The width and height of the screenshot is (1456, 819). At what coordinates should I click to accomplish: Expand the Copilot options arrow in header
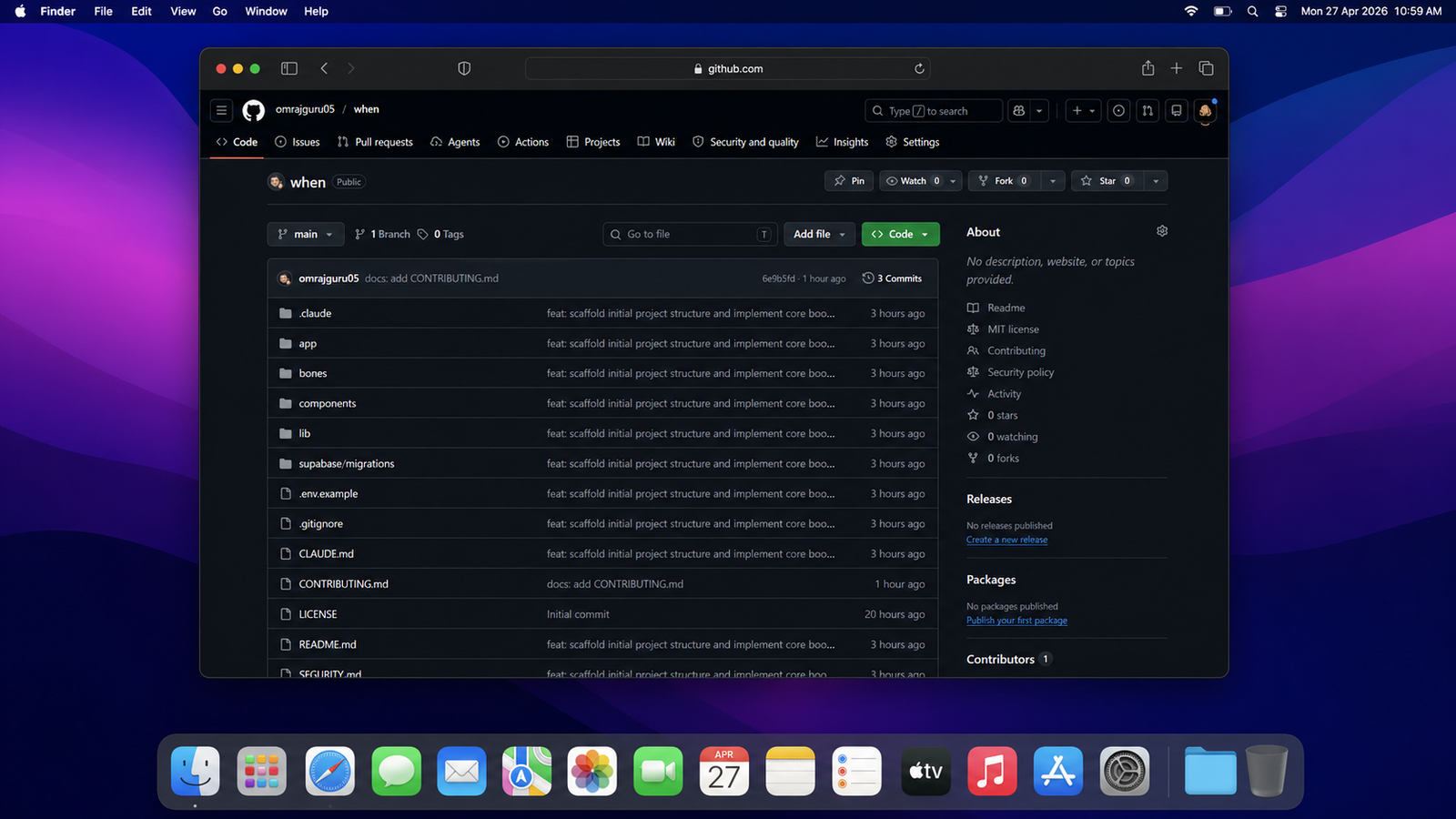(1039, 110)
